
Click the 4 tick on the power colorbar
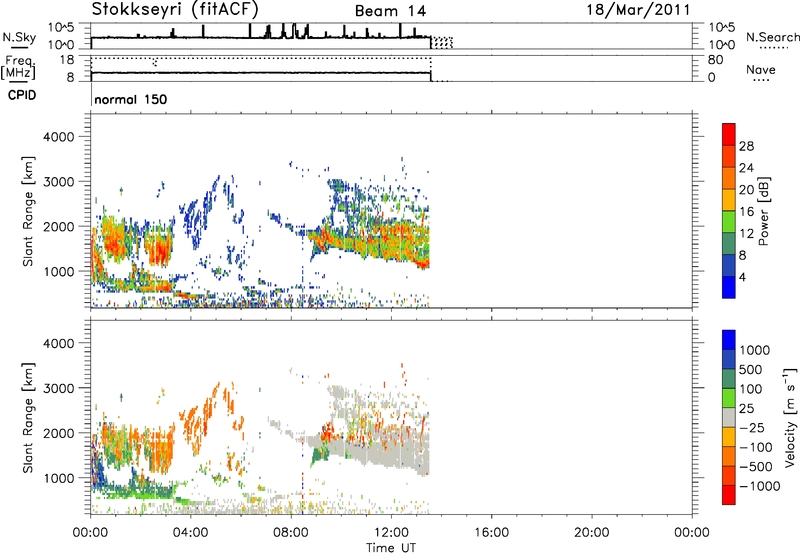point(742,277)
